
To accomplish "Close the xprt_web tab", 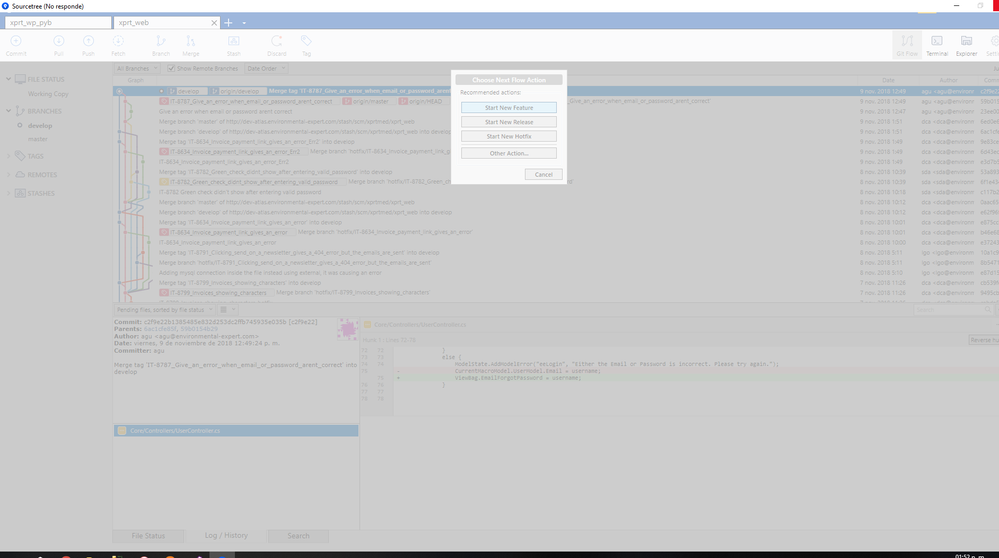I will tap(214, 22).
